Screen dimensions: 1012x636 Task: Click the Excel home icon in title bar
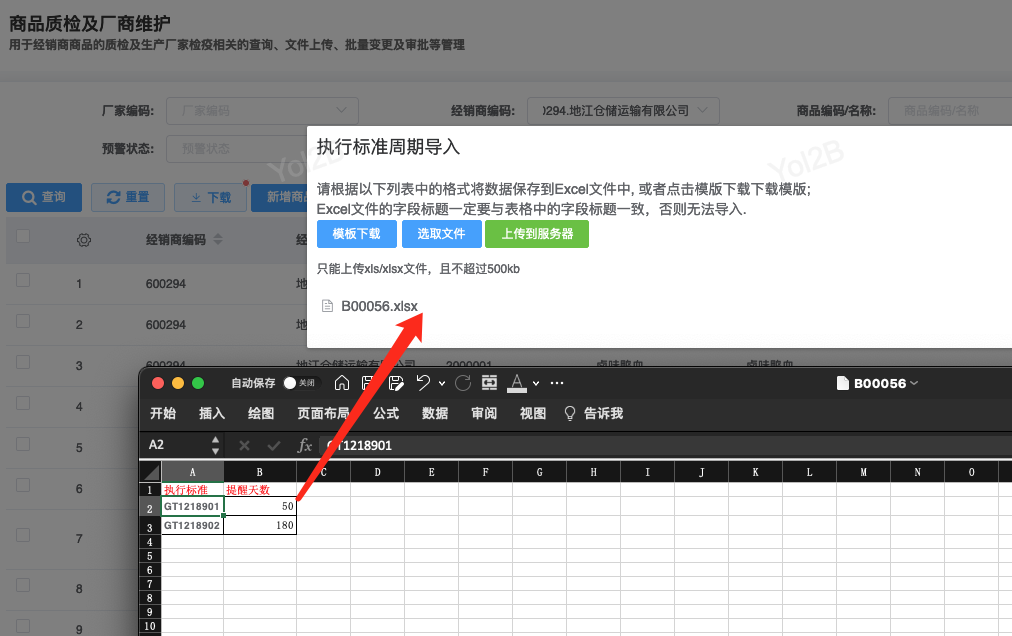click(342, 383)
